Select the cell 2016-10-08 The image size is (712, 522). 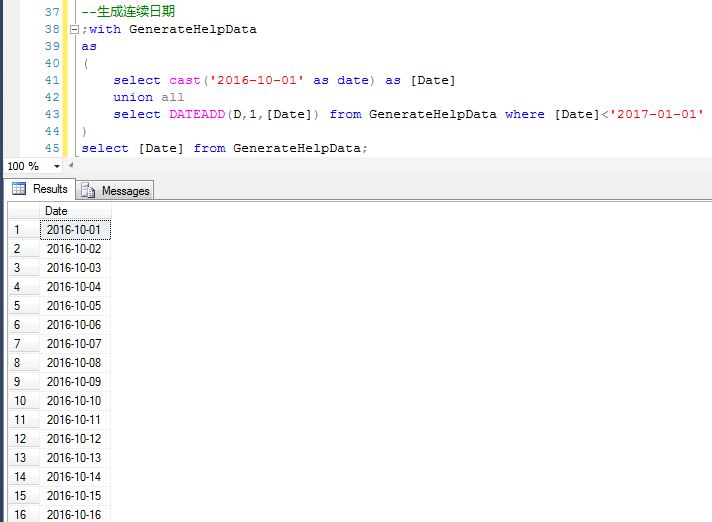tap(75, 363)
